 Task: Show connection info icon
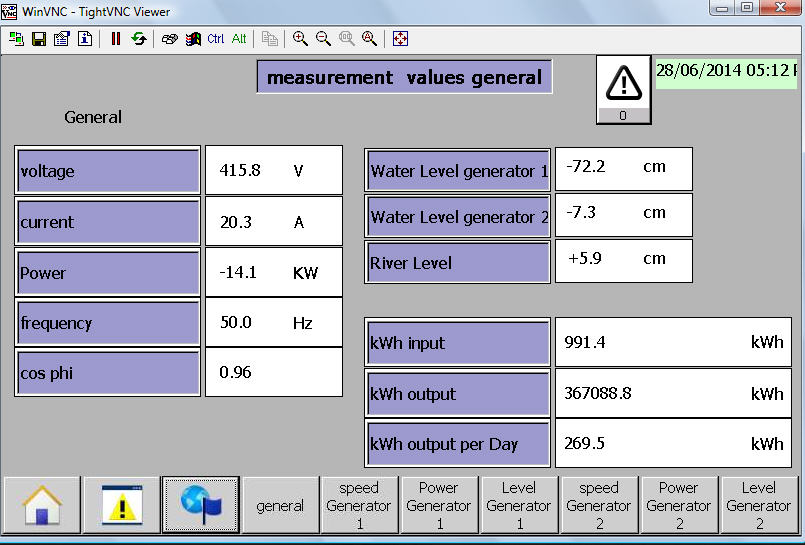pos(85,39)
